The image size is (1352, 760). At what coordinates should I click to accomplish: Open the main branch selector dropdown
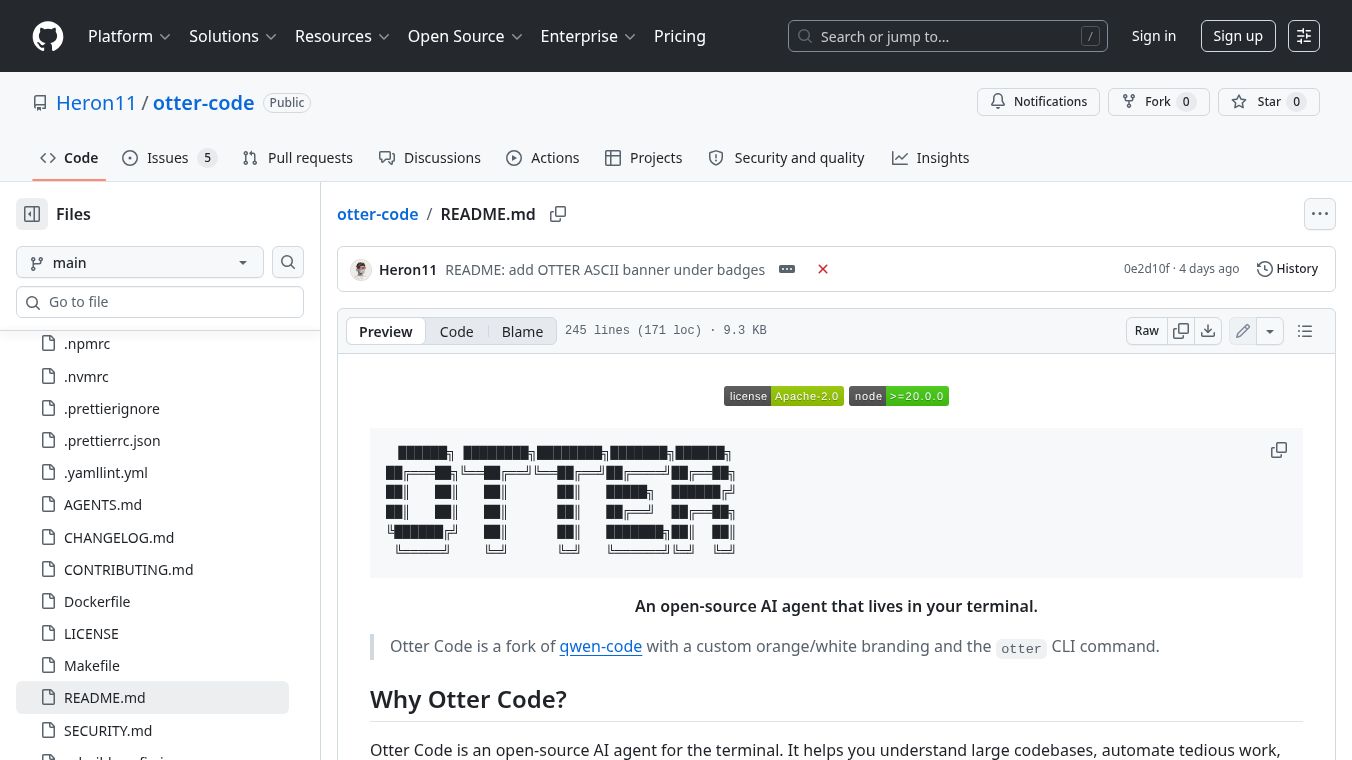click(x=140, y=262)
